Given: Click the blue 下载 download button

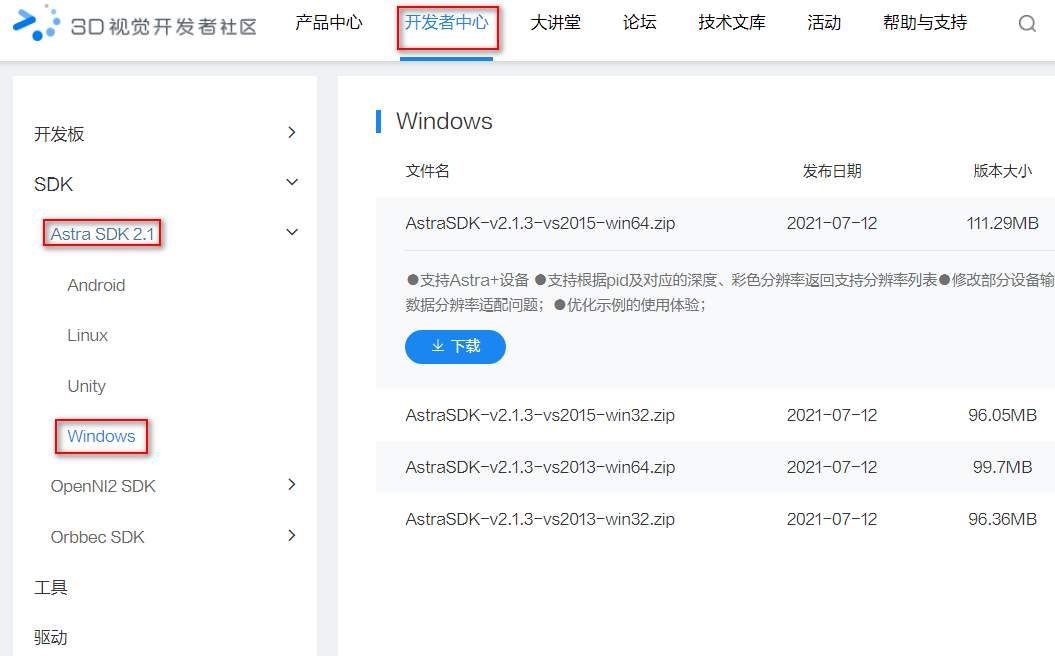Looking at the screenshot, I should (456, 347).
